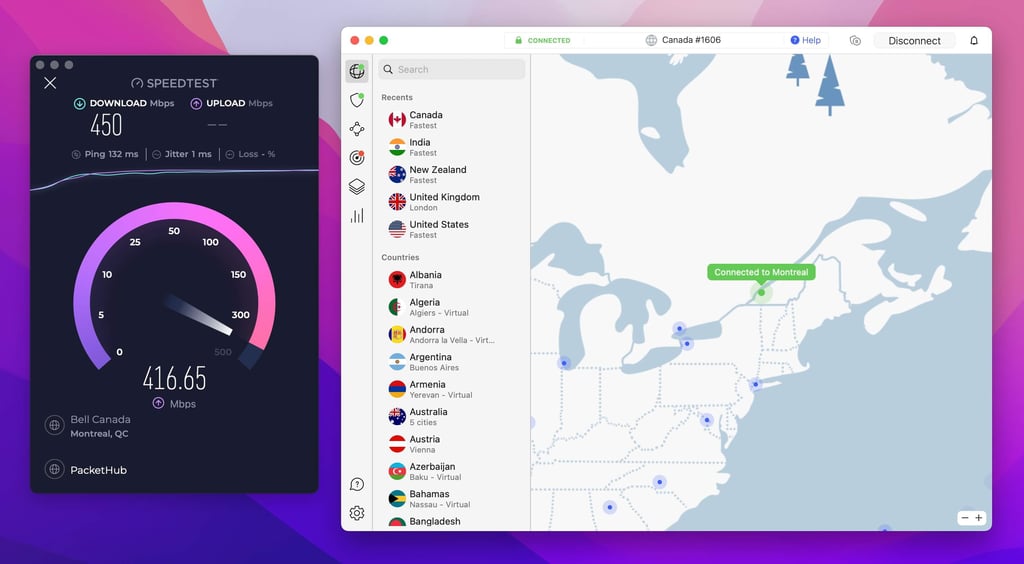Open VPN settings gear icon

pos(357,513)
